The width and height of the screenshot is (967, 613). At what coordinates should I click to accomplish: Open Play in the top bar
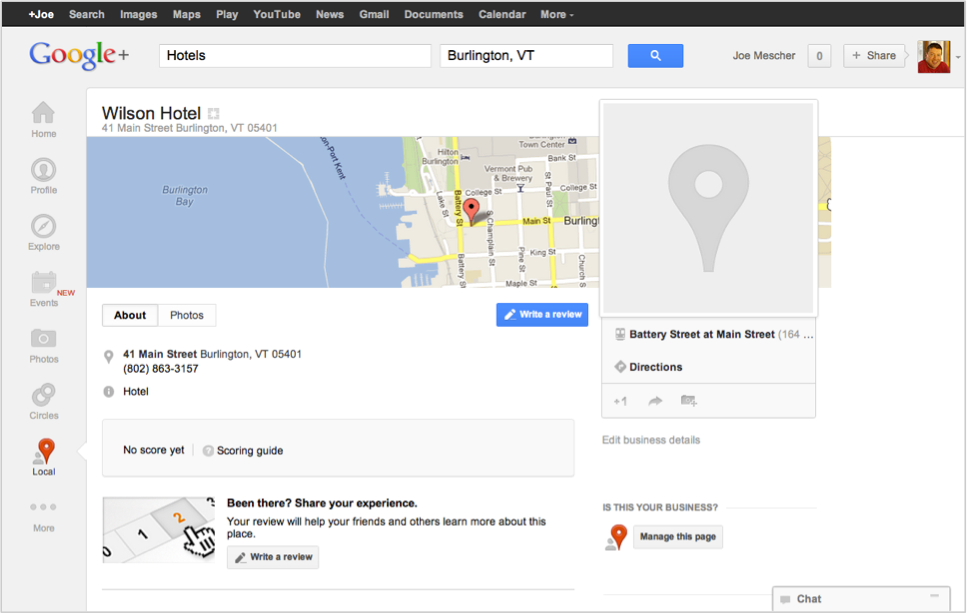pyautogui.click(x=227, y=14)
